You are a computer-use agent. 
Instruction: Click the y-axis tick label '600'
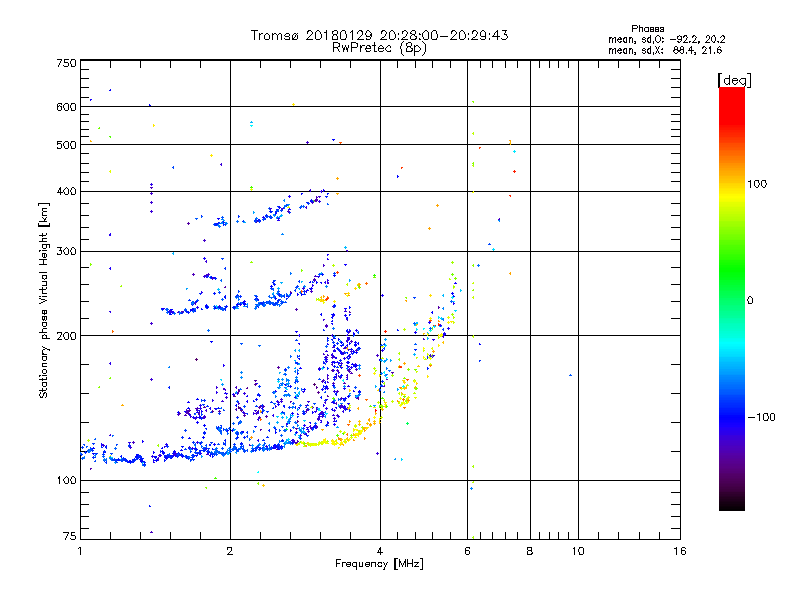coord(66,107)
